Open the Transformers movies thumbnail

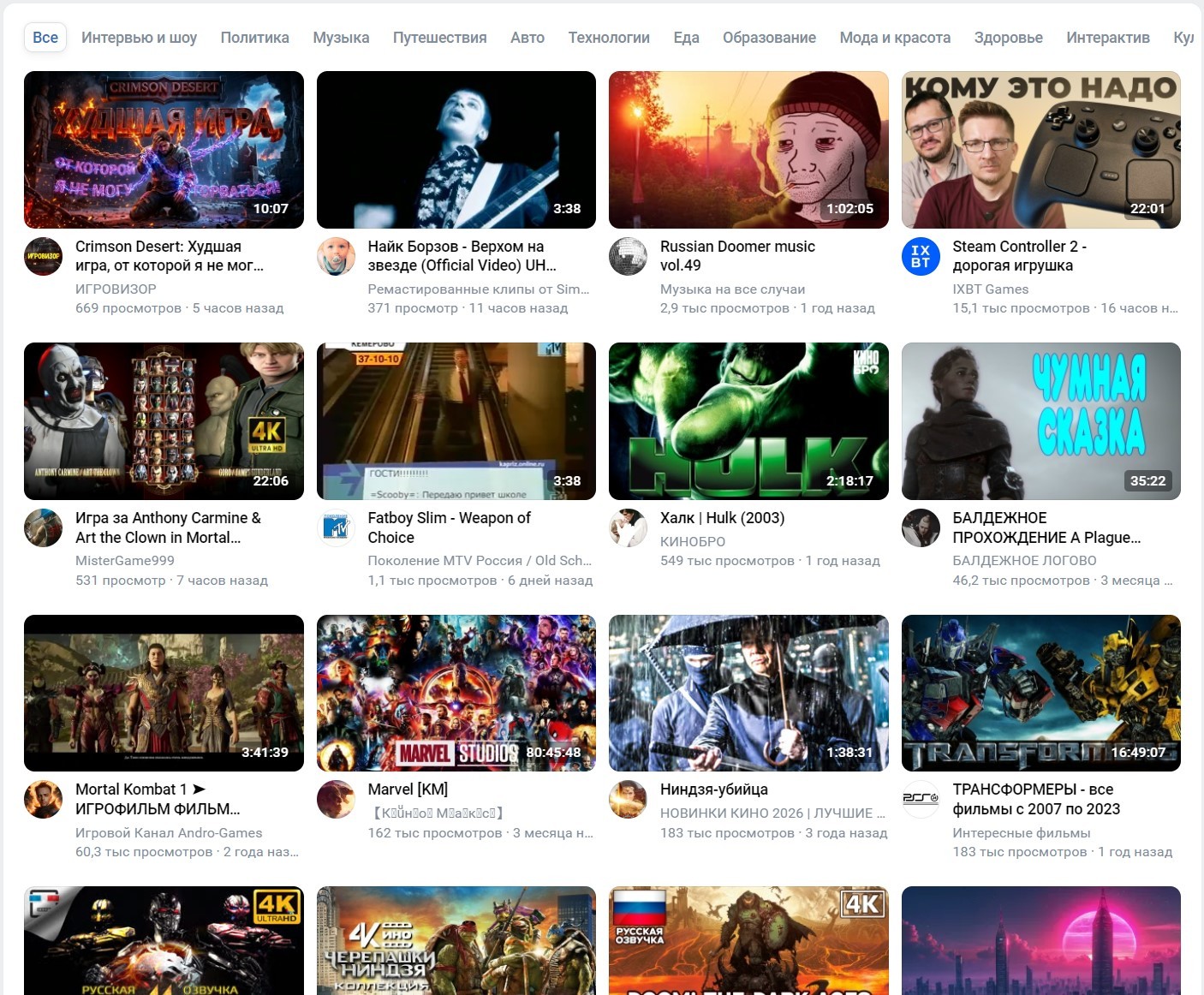tap(1041, 694)
